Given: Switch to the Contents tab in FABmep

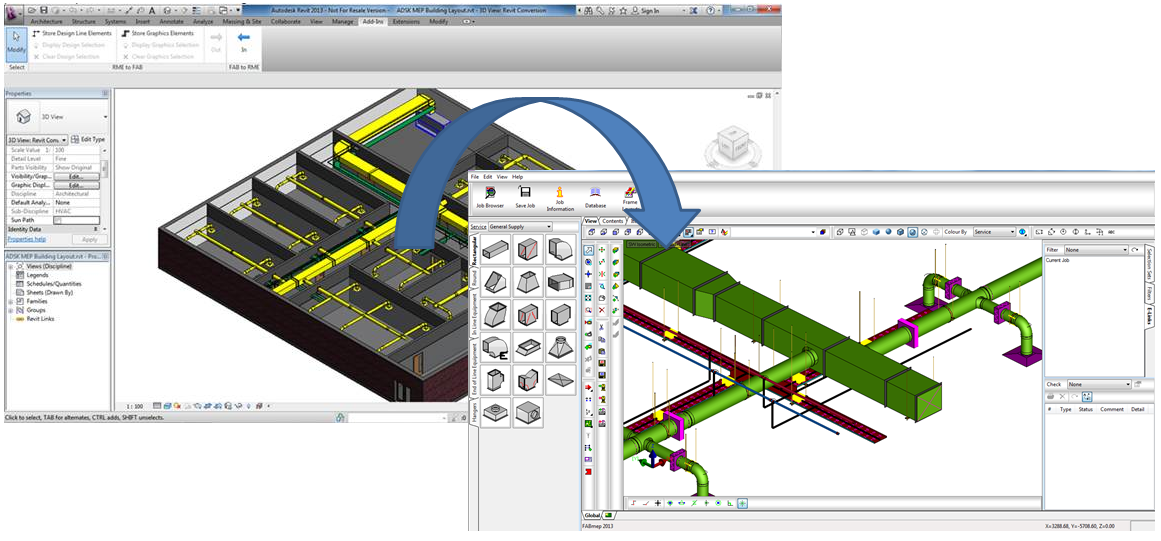Looking at the screenshot, I should 612,221.
